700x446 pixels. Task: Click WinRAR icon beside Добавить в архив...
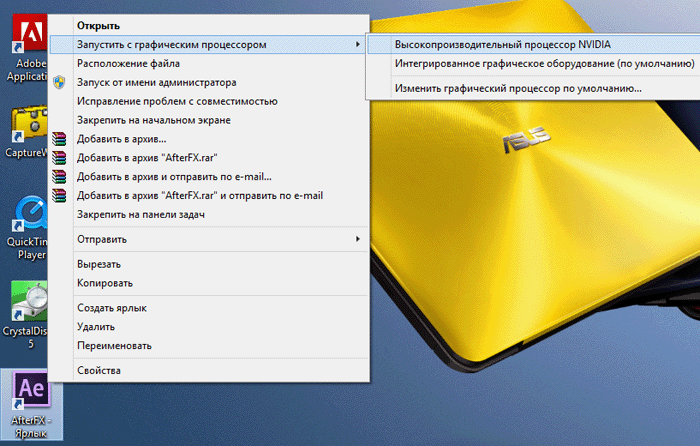(59, 139)
